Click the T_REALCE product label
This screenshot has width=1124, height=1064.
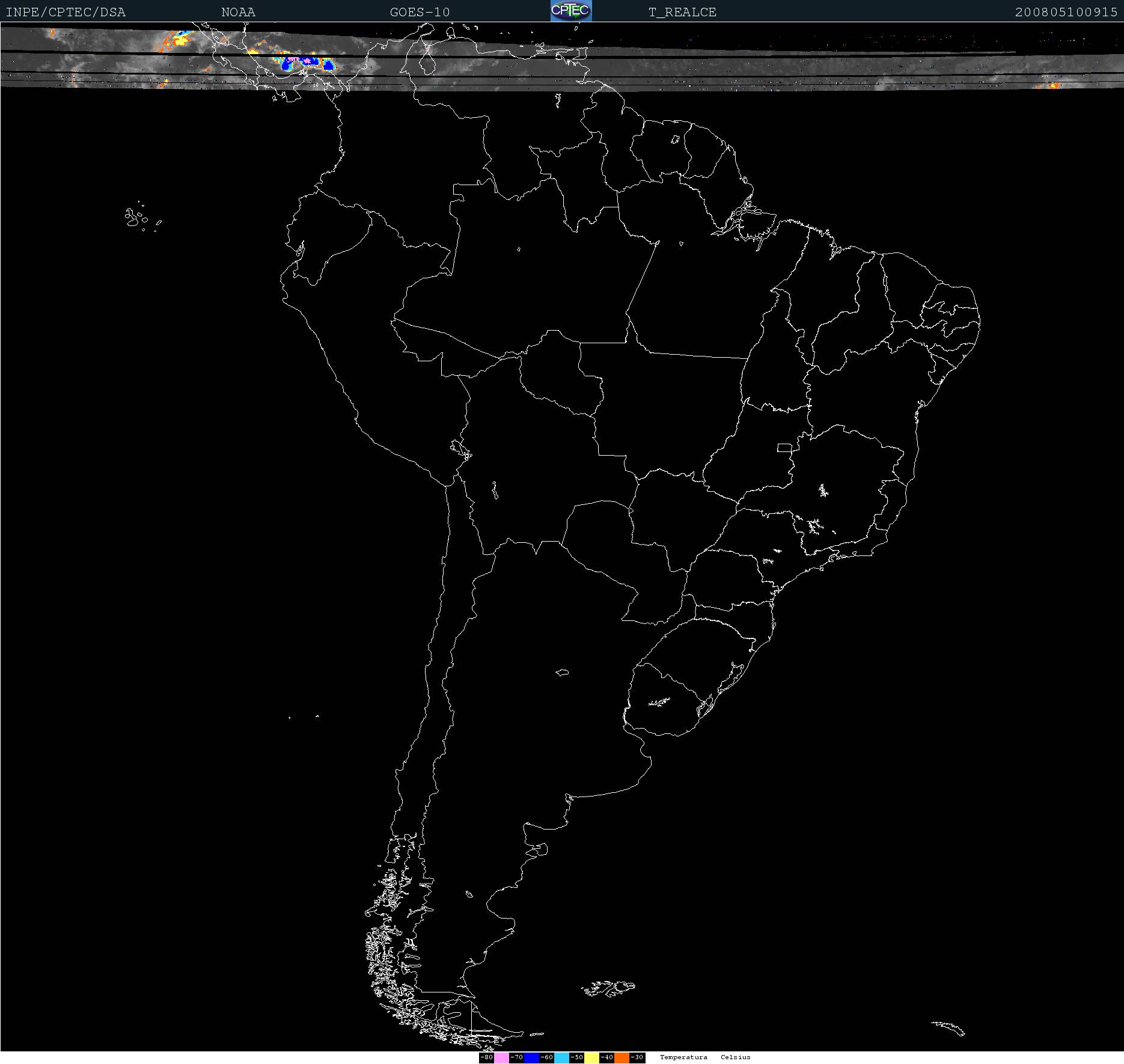tap(682, 12)
